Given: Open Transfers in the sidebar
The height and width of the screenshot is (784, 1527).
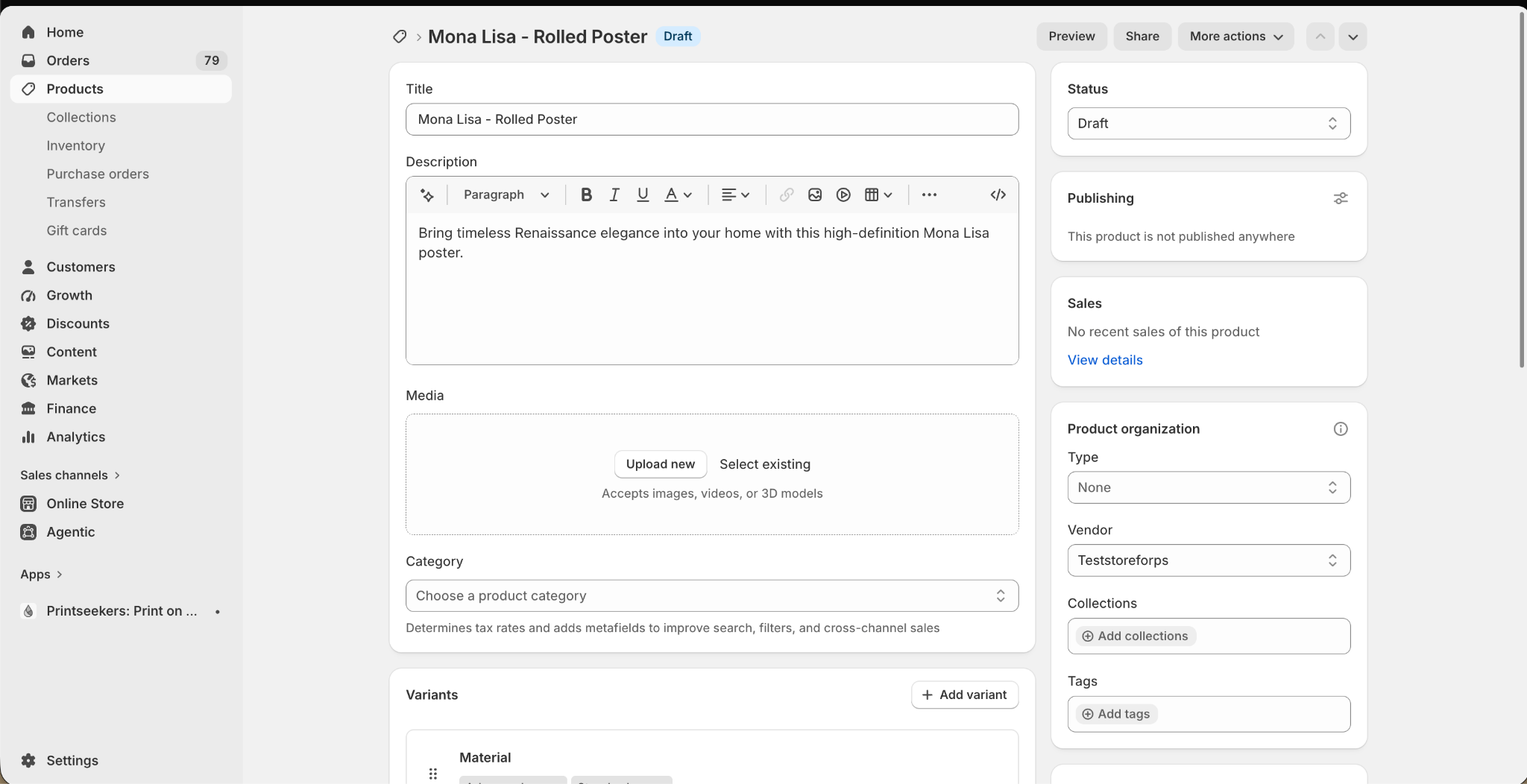Looking at the screenshot, I should pyautogui.click(x=76, y=202).
